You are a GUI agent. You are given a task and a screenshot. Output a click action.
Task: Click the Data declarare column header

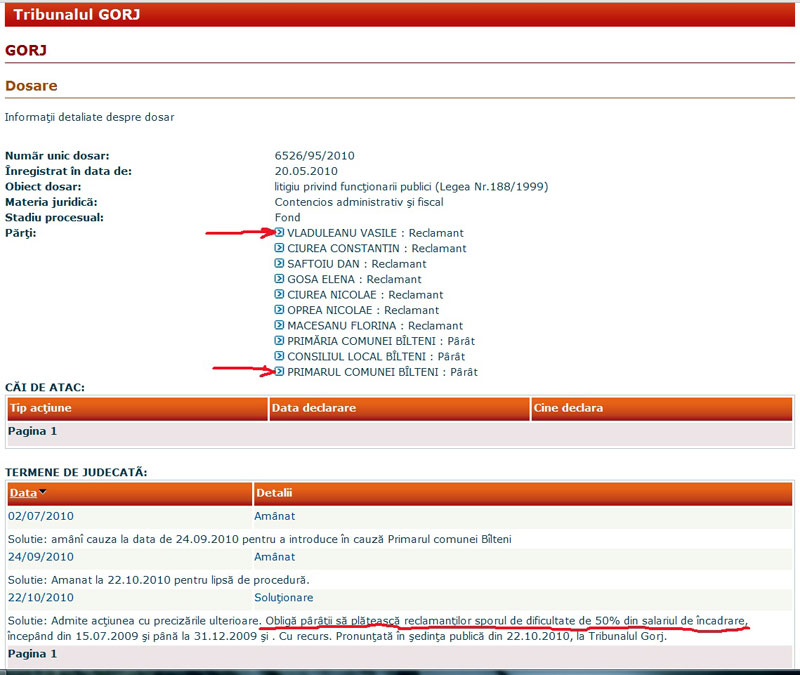pyautogui.click(x=399, y=408)
